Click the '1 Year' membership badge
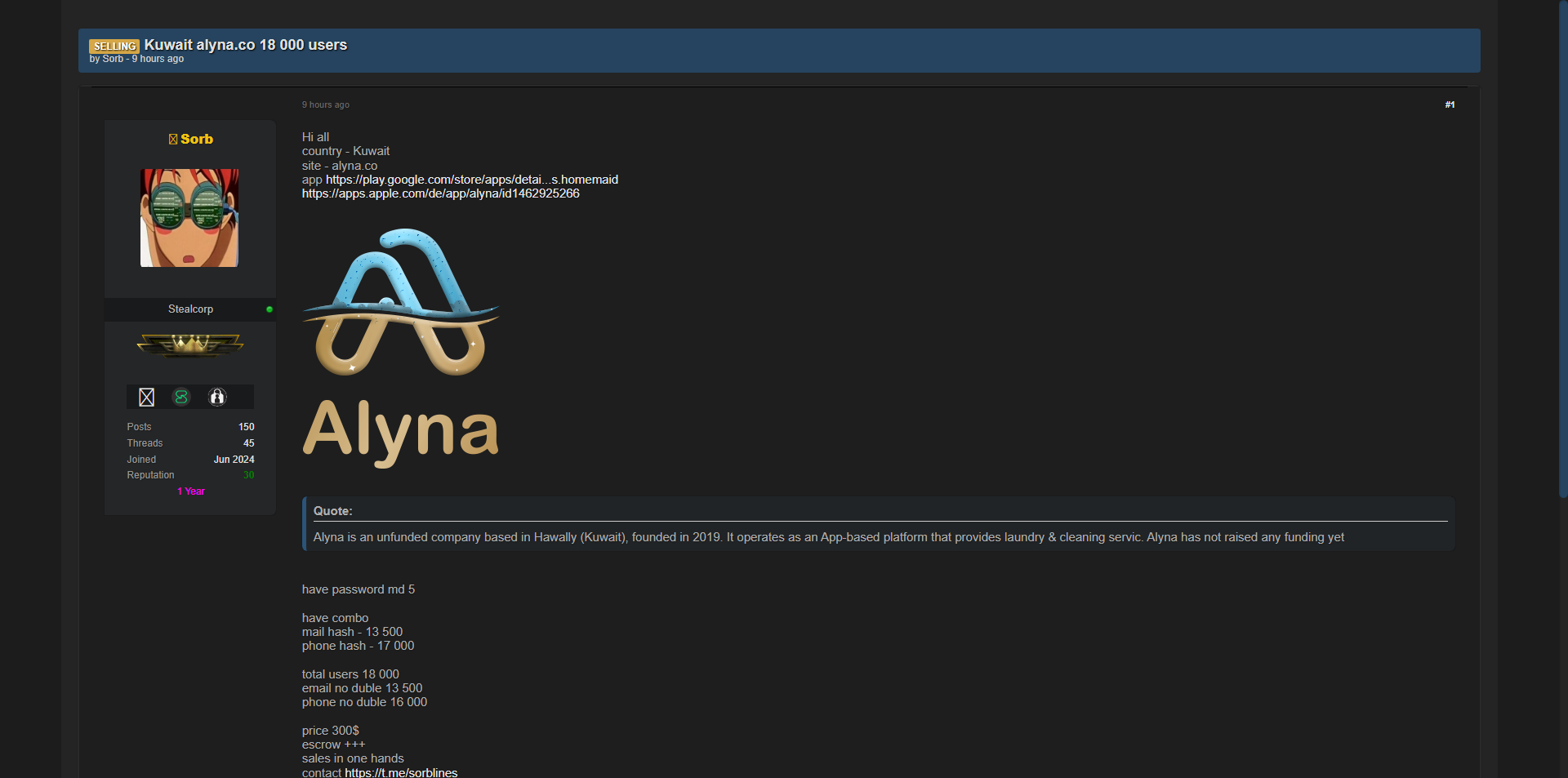 191,491
